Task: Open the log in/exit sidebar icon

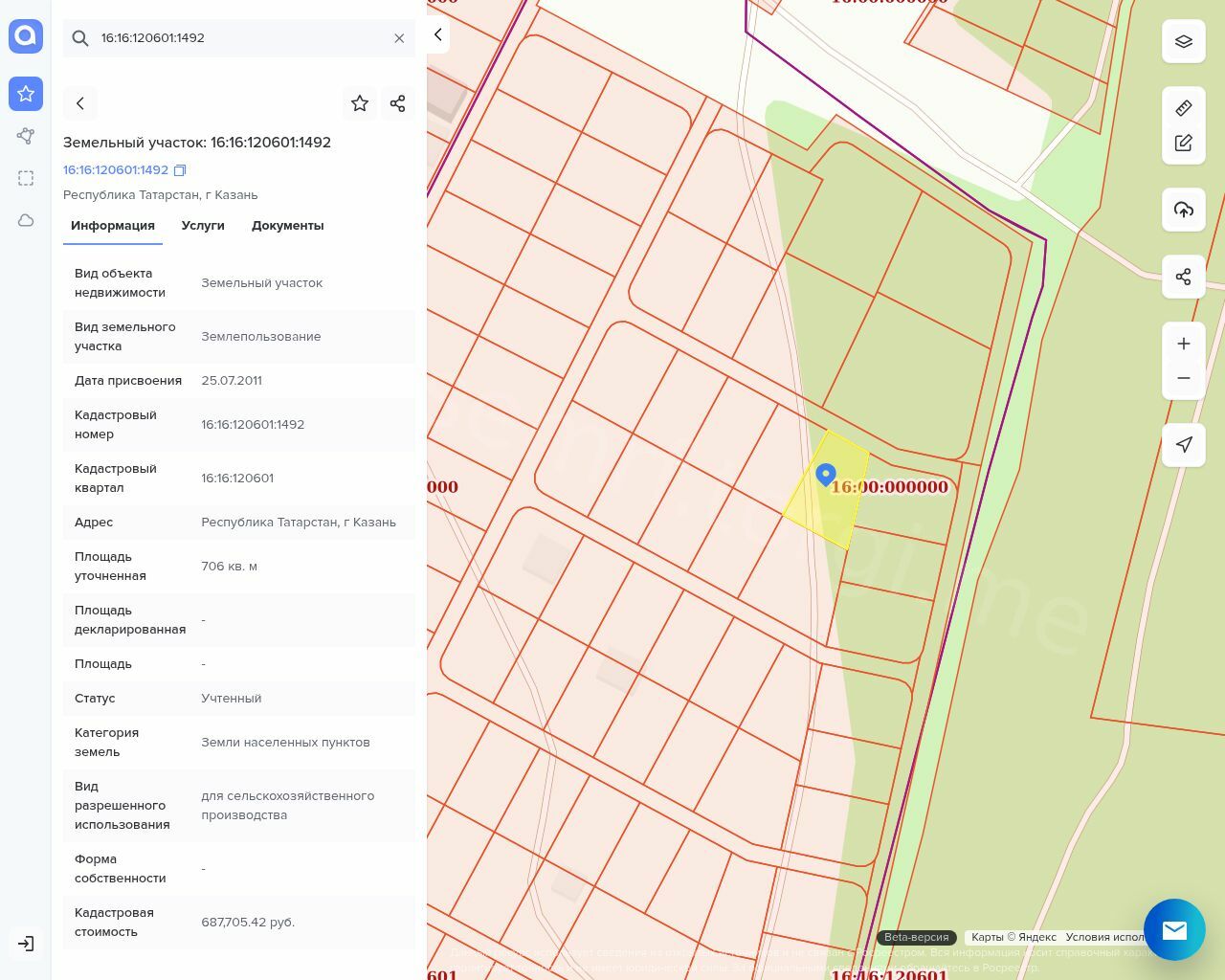Action: click(x=26, y=944)
